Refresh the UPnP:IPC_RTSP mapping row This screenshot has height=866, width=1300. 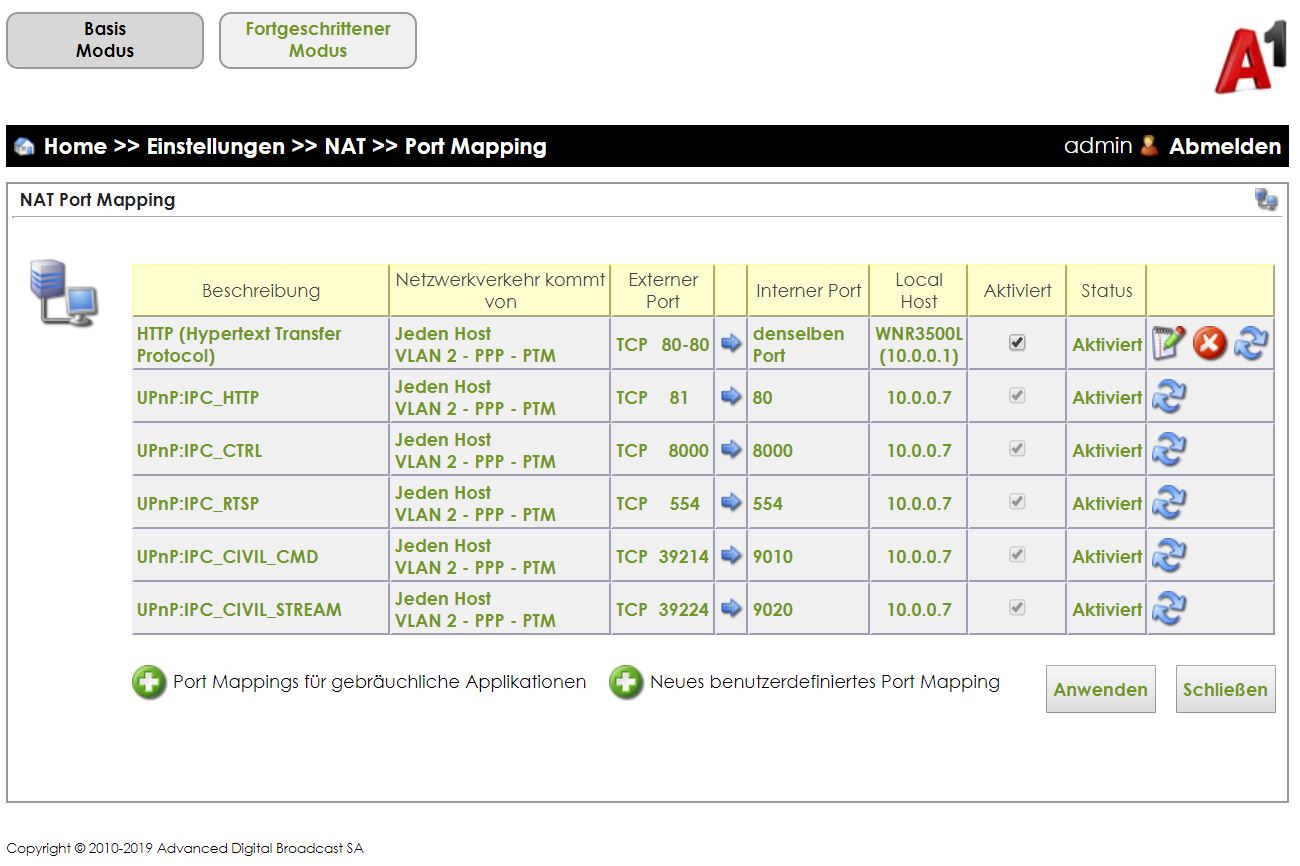1169,503
